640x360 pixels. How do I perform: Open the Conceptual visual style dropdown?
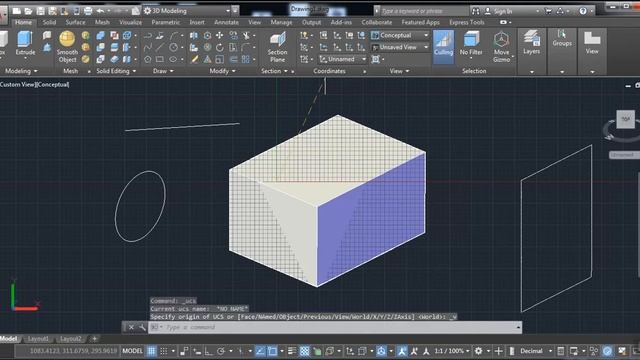tap(400, 36)
